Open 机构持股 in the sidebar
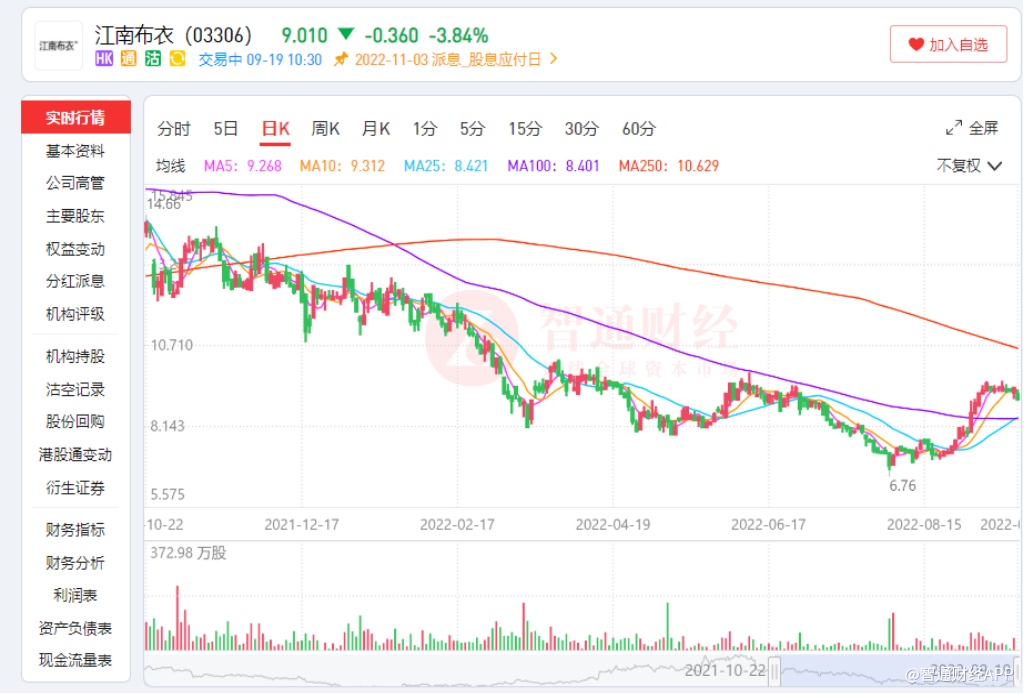 coord(75,356)
